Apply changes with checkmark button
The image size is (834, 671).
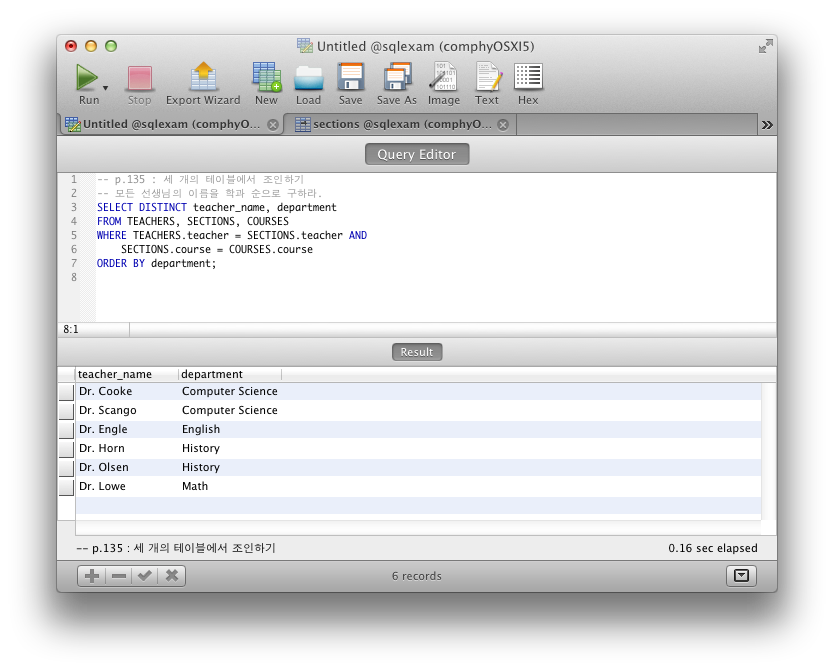coord(145,576)
